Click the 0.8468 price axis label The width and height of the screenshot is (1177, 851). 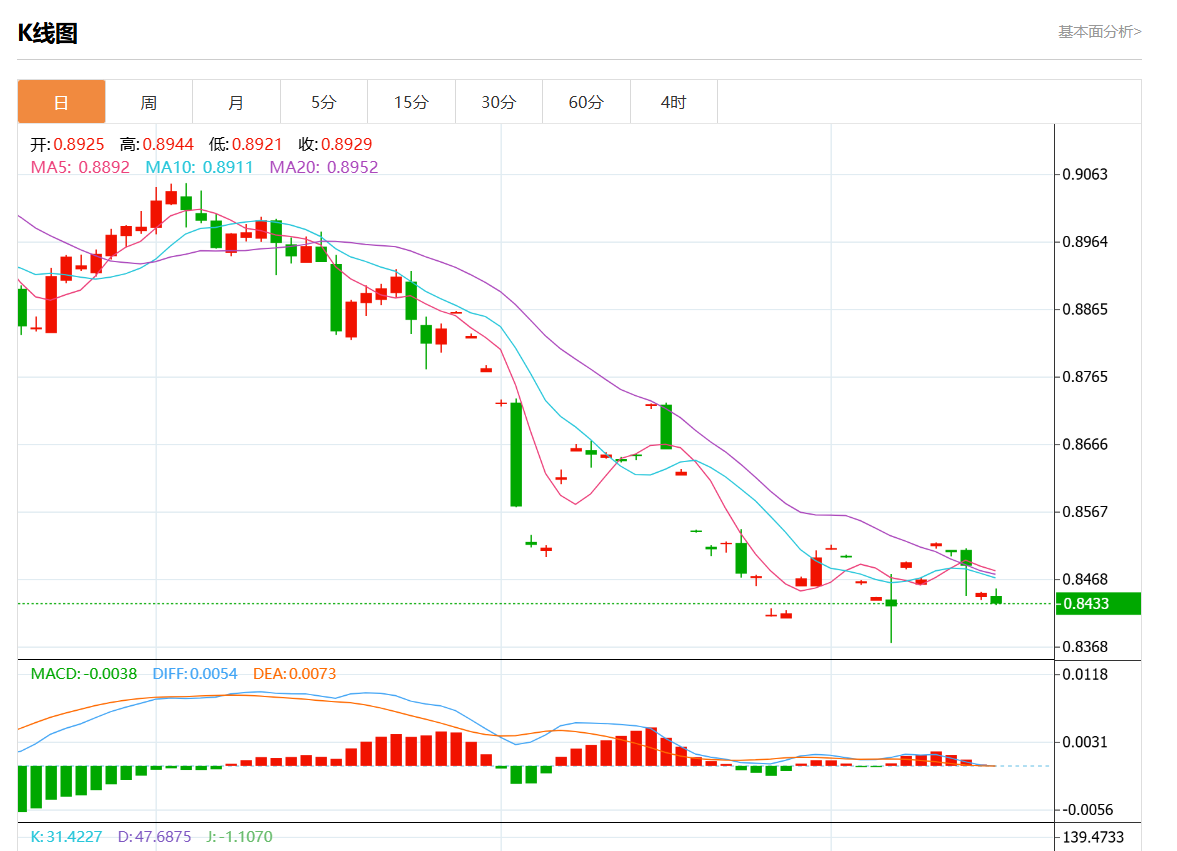1085,579
